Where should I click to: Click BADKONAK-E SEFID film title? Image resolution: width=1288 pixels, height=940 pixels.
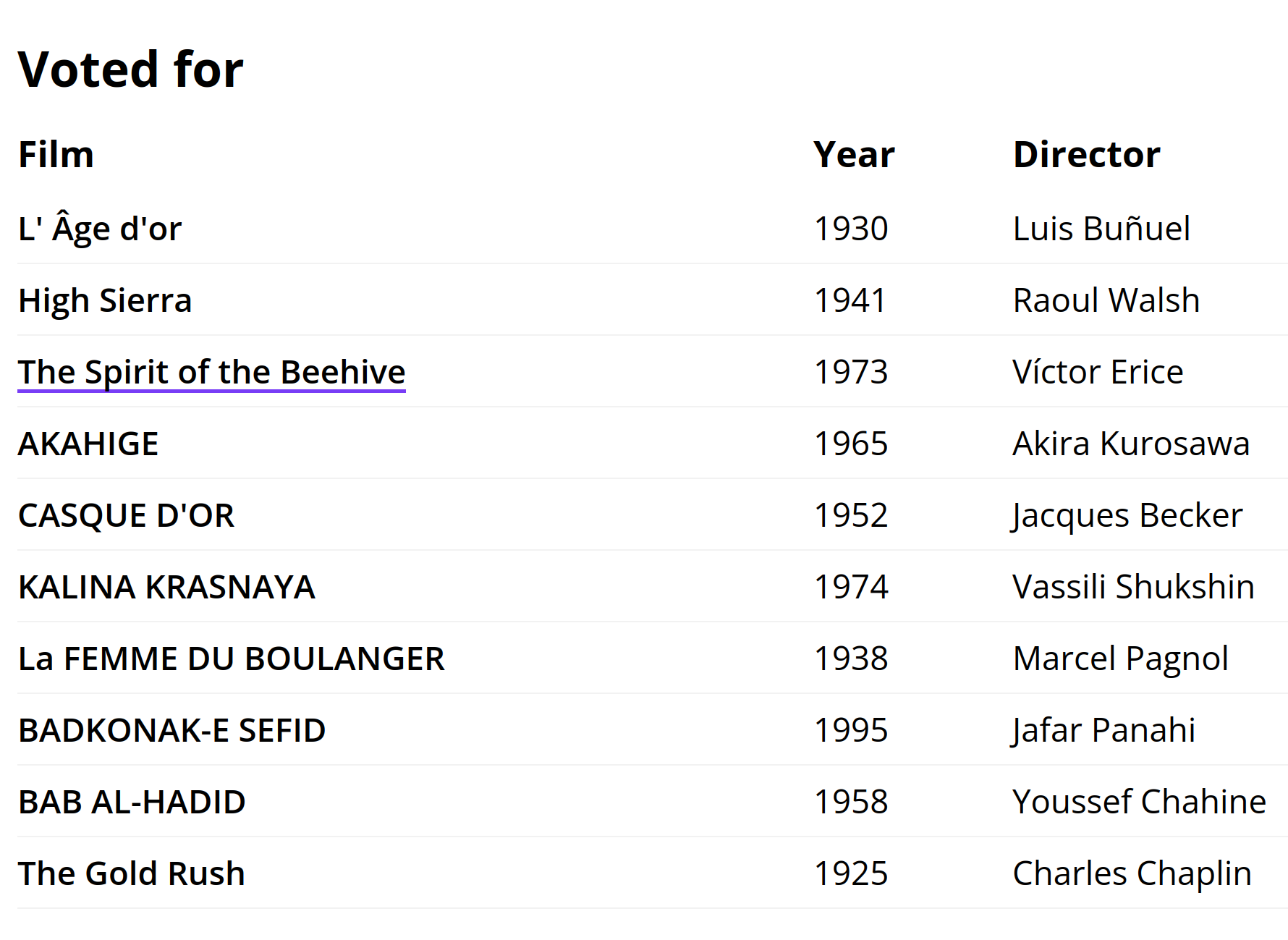[x=172, y=730]
